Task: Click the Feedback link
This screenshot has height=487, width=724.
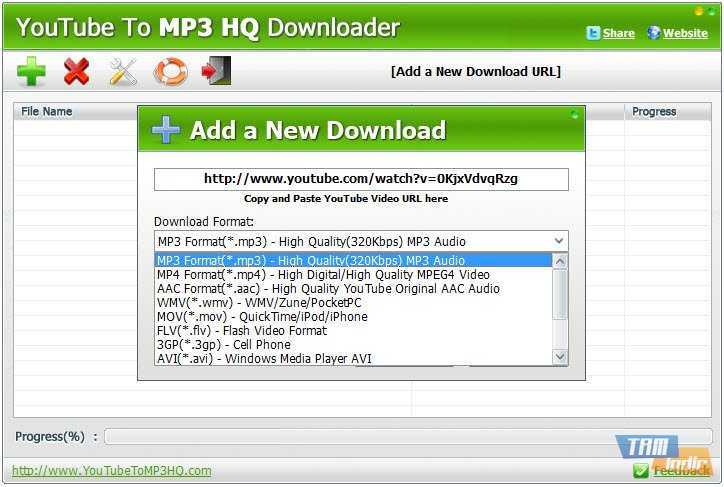Action: tap(682, 471)
